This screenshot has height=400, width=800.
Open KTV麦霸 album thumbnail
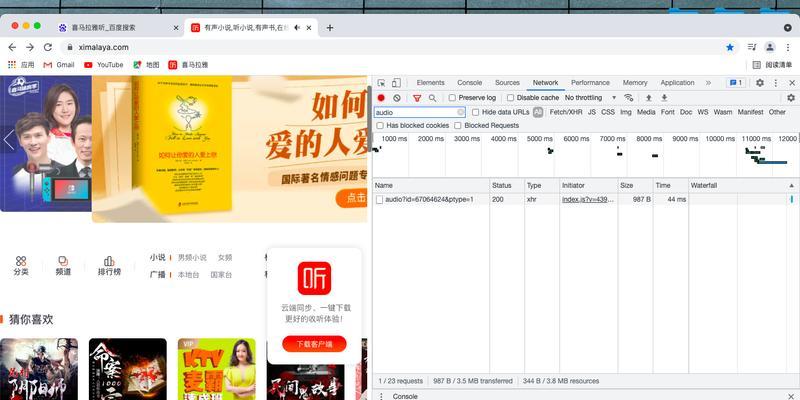(216, 369)
